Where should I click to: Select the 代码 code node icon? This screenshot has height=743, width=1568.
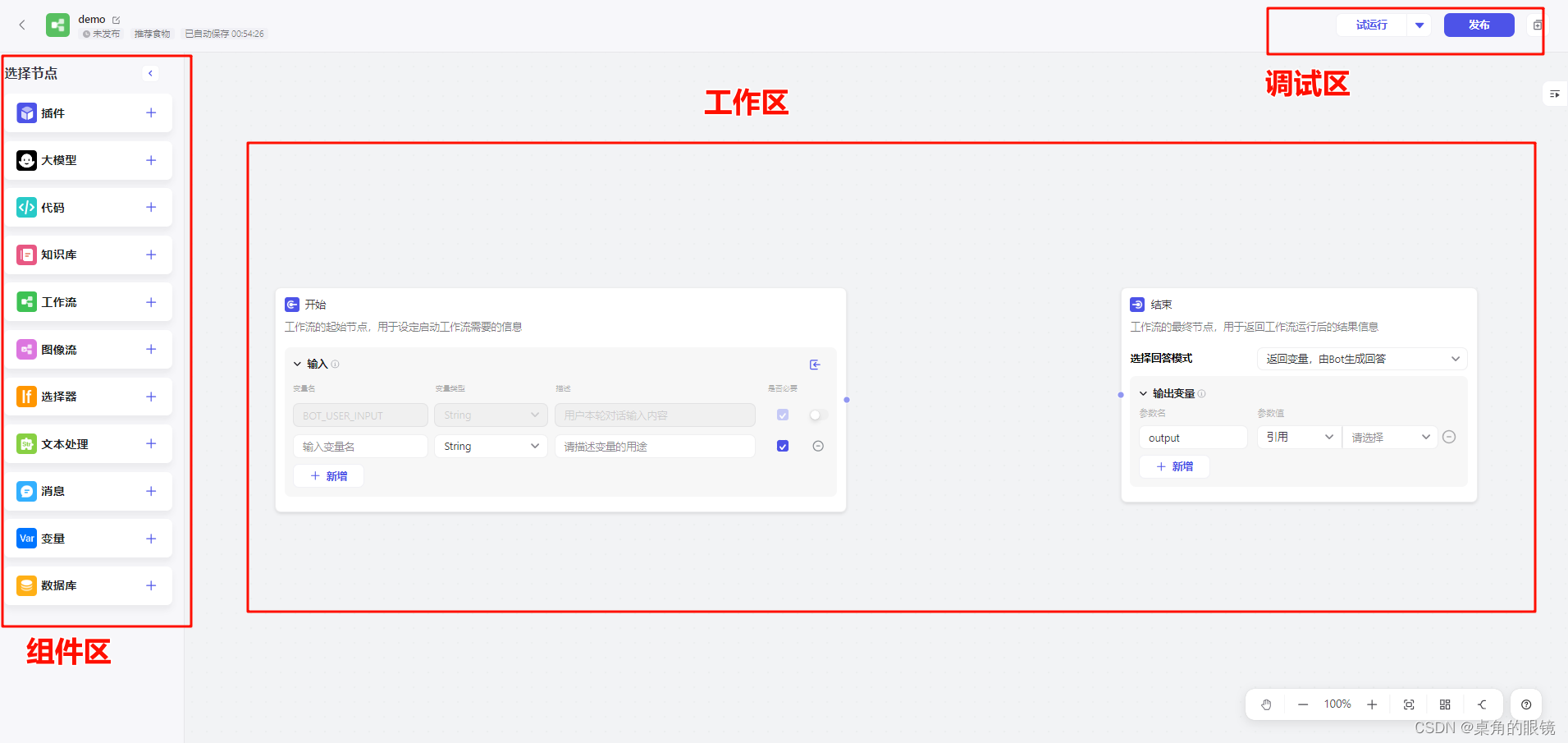click(x=26, y=207)
